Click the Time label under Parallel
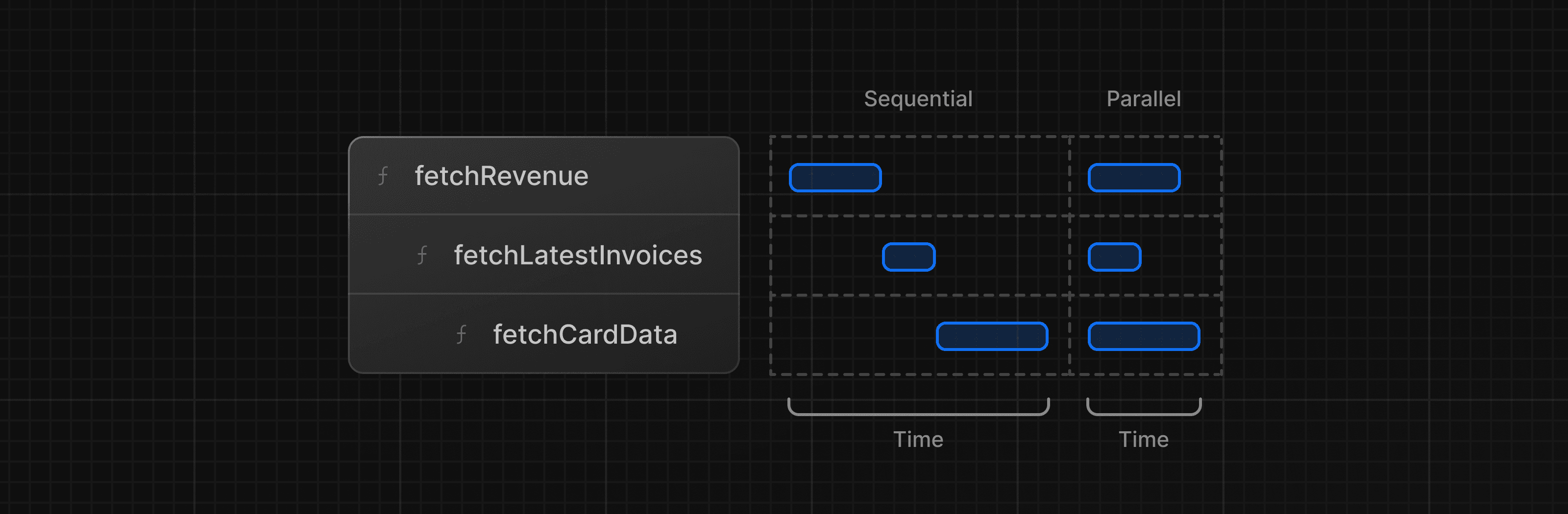 (1144, 439)
